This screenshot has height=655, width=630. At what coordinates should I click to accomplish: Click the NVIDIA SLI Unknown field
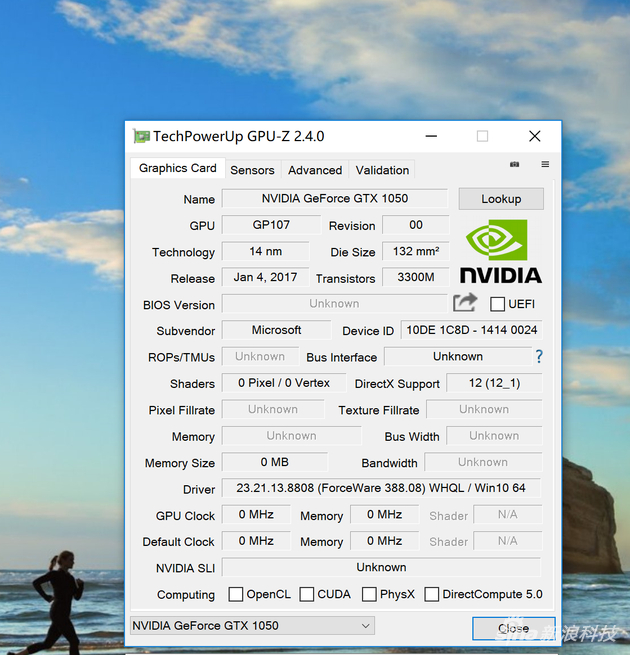[x=381, y=567]
